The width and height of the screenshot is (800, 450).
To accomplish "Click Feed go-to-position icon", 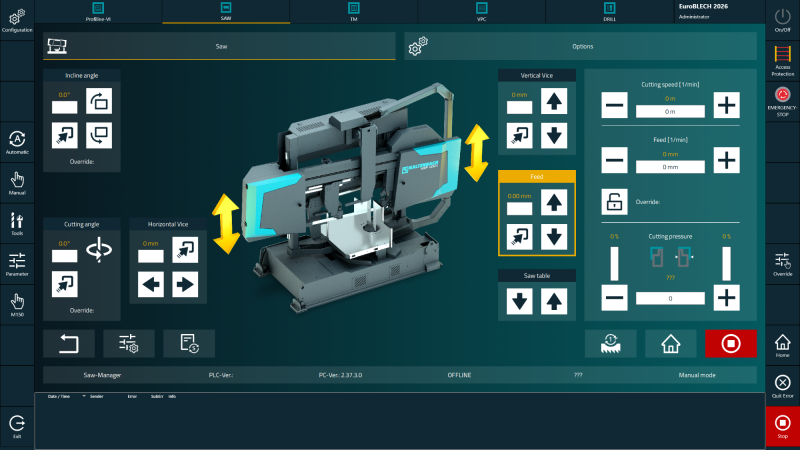I will click(x=519, y=237).
